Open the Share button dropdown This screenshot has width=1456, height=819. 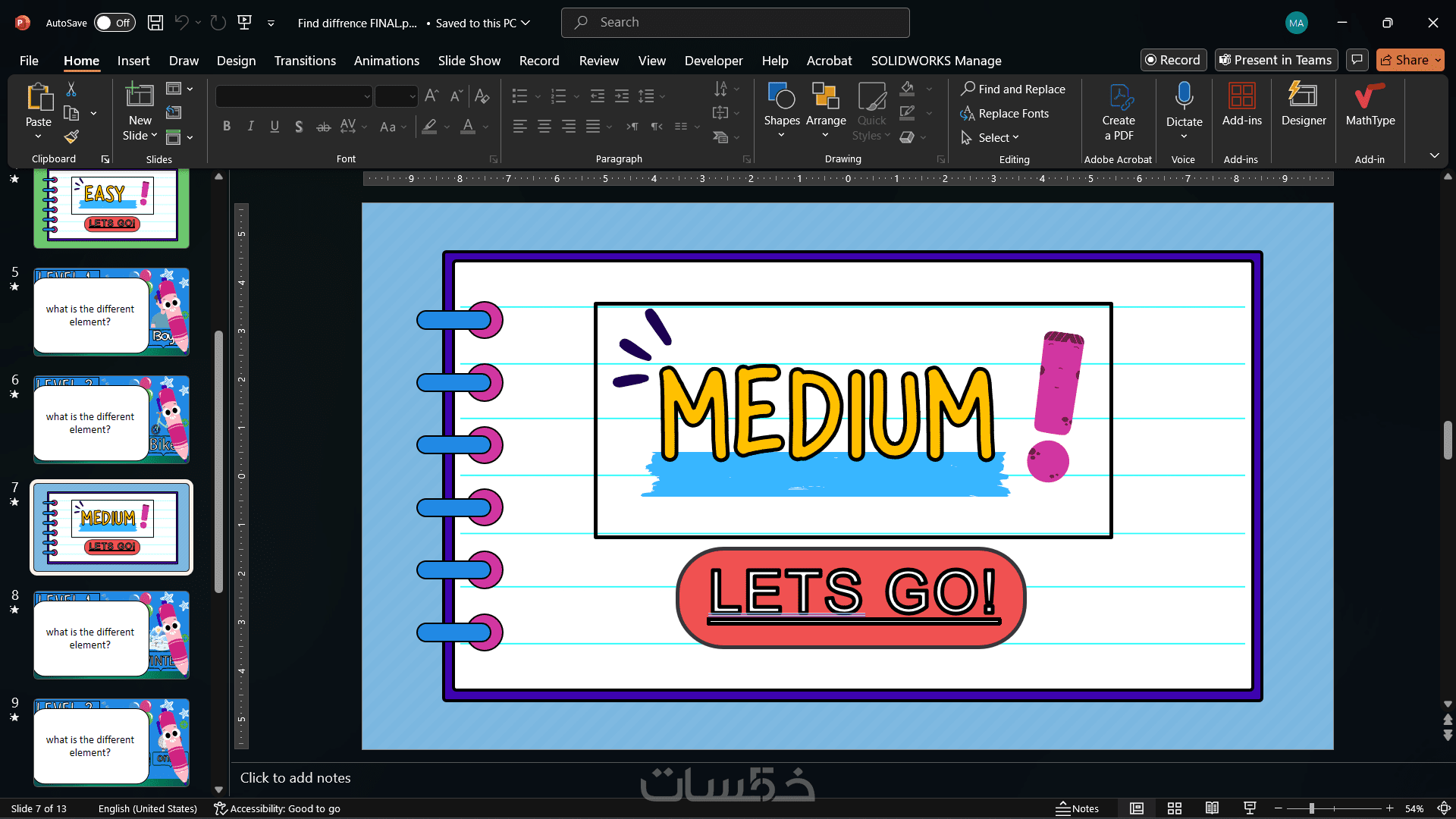pos(1438,60)
